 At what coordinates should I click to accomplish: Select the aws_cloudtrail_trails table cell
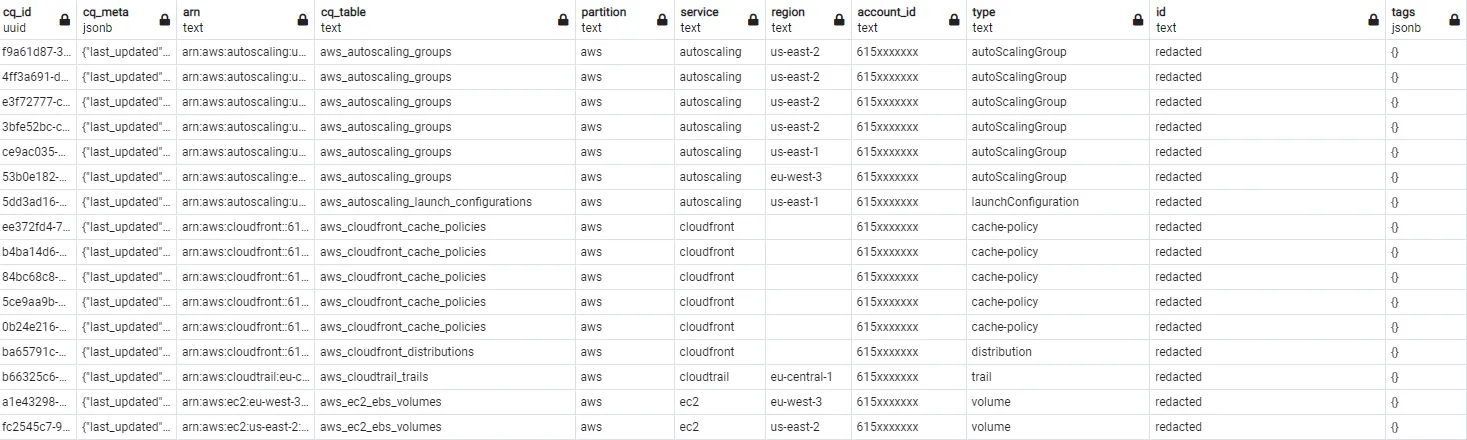[x=375, y=377]
